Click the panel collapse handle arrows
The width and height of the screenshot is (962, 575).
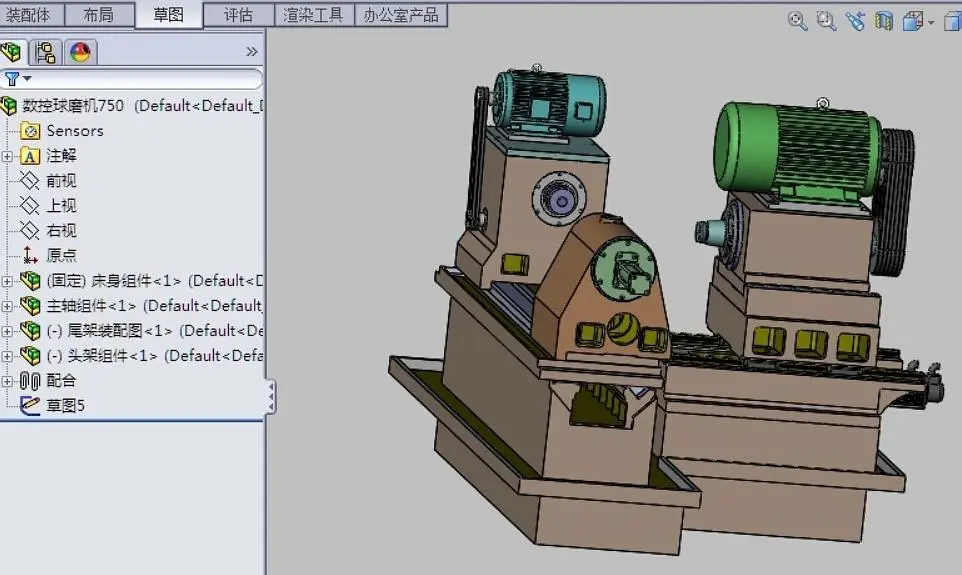click(x=271, y=396)
